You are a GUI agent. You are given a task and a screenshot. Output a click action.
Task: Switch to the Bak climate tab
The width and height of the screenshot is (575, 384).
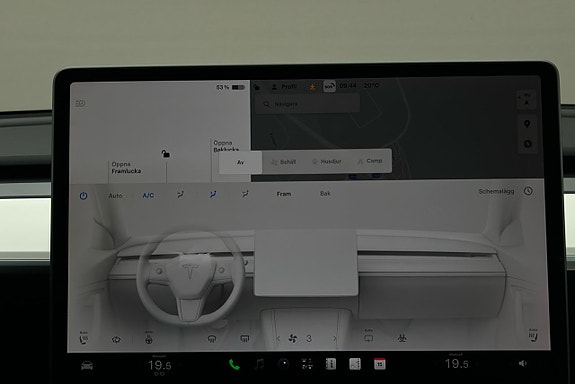(325, 193)
